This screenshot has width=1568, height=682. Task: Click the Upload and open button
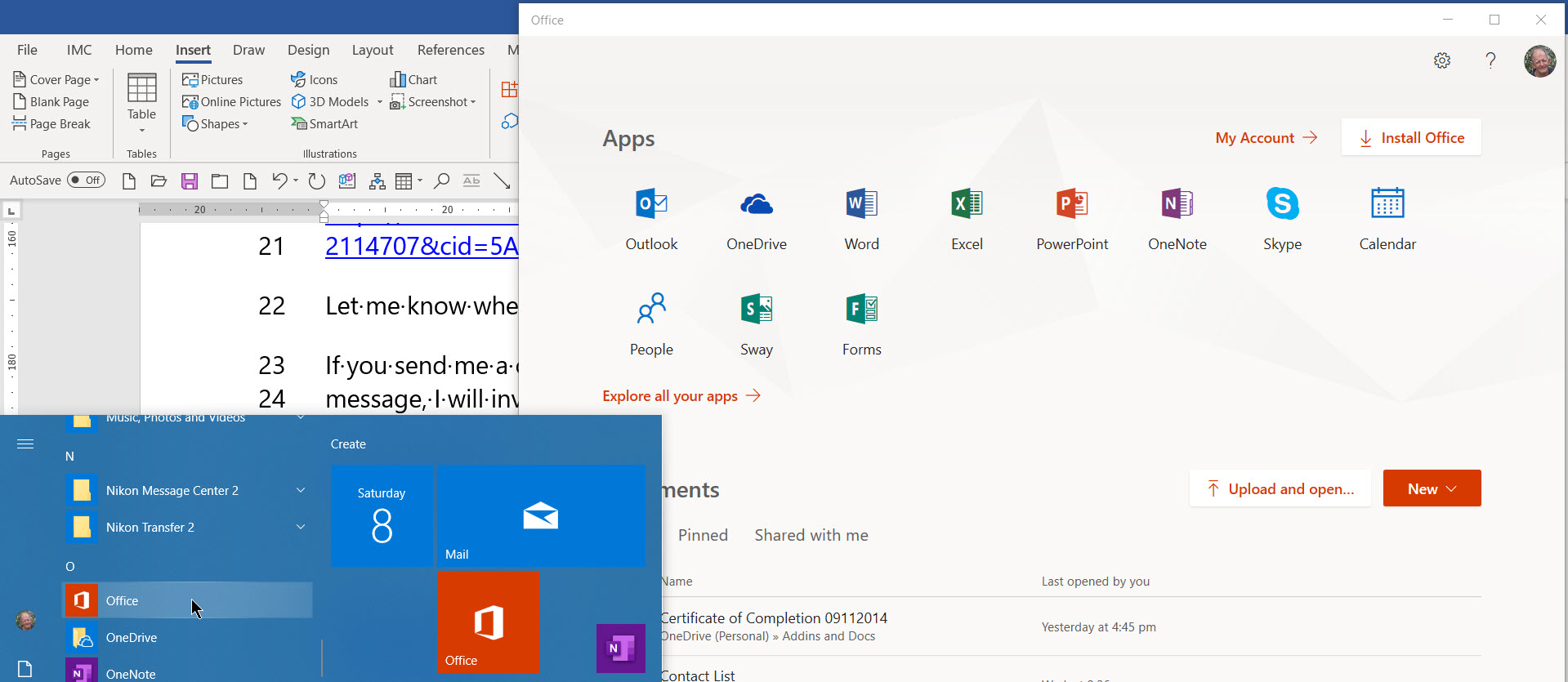point(1280,488)
